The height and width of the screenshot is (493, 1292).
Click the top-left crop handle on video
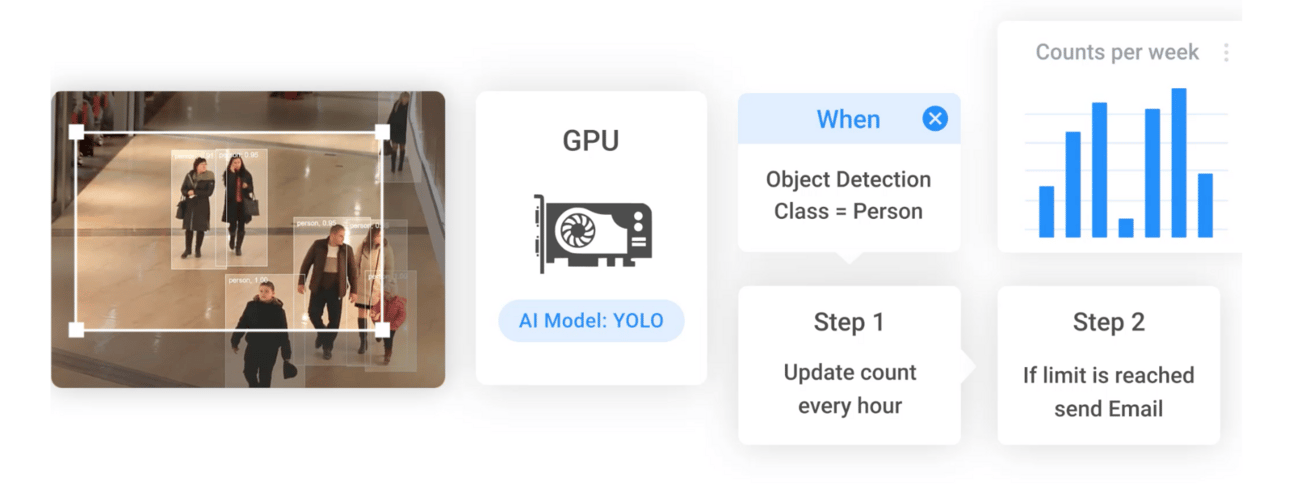pyautogui.click(x=76, y=132)
